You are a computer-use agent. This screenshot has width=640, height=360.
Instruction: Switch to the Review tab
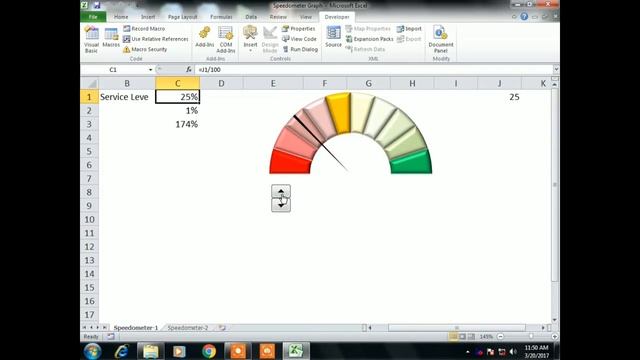(278, 17)
